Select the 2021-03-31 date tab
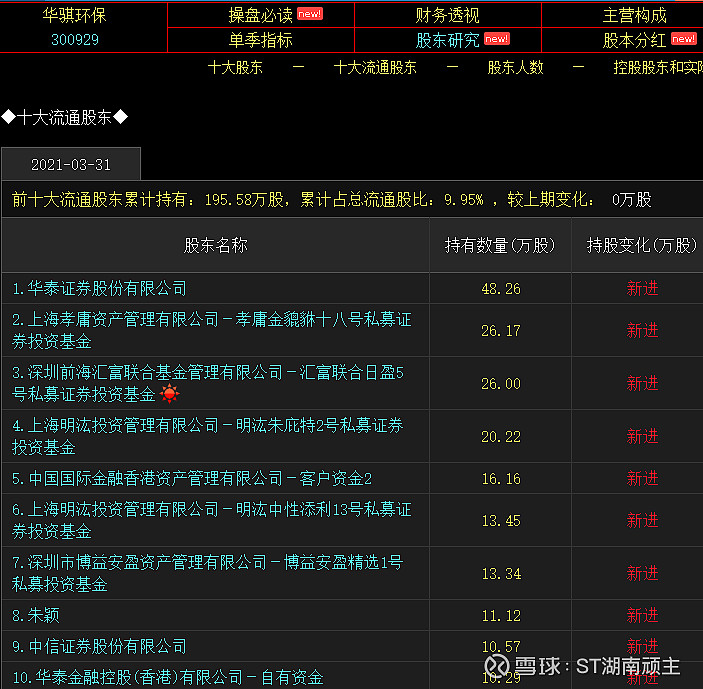703x689 pixels. pos(71,165)
